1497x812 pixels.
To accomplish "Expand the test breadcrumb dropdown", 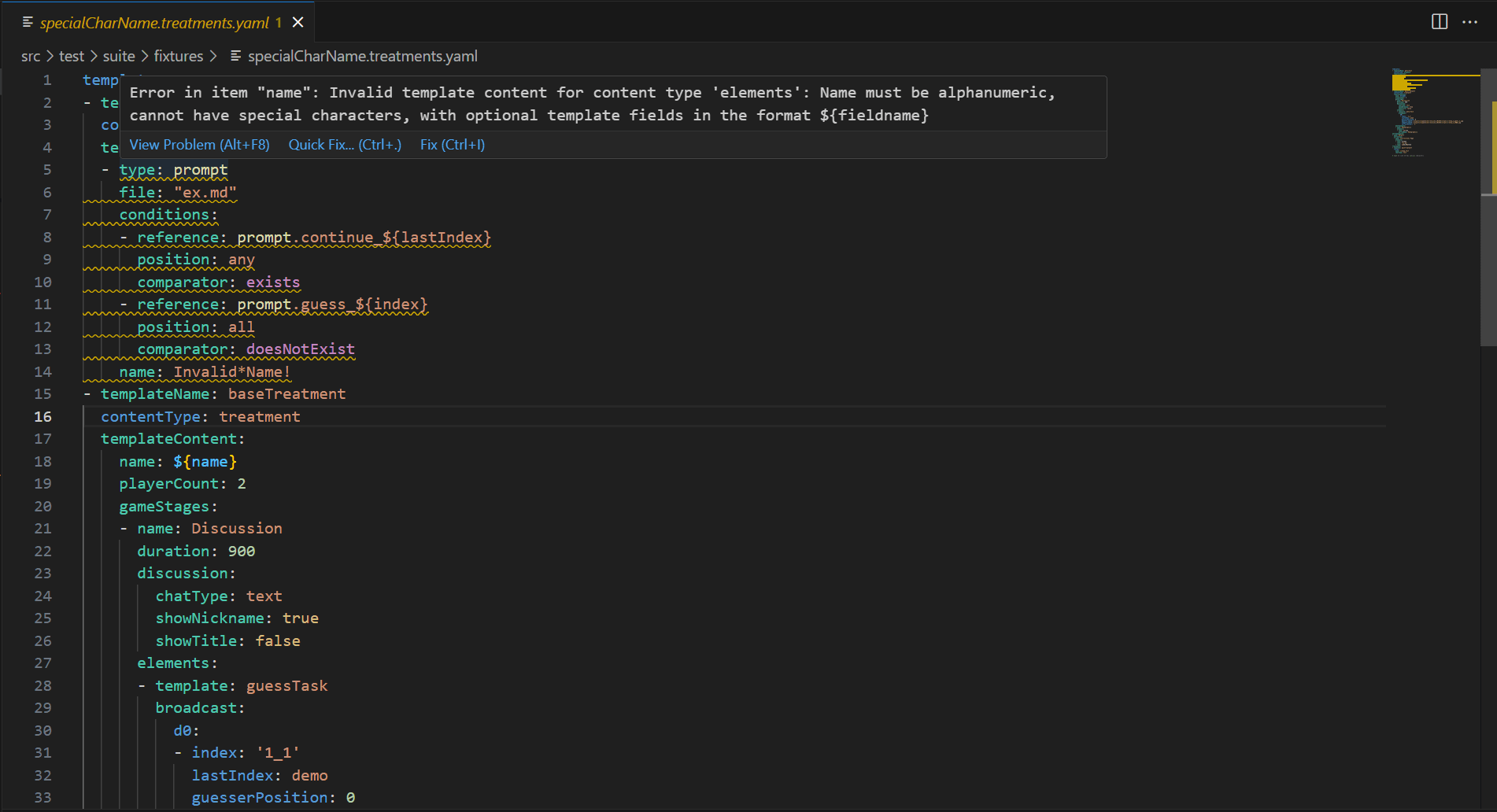I will click(x=72, y=56).
